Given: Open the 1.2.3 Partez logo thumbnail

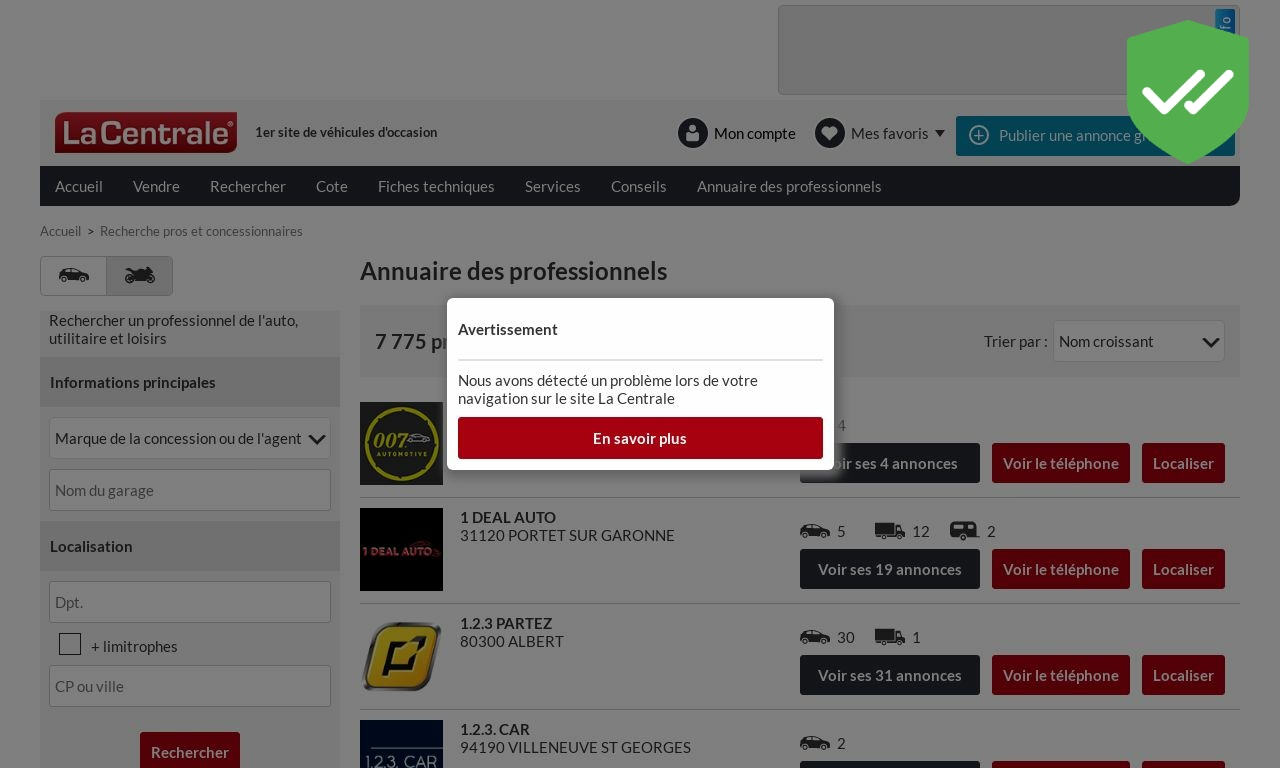Looking at the screenshot, I should 401,655.
